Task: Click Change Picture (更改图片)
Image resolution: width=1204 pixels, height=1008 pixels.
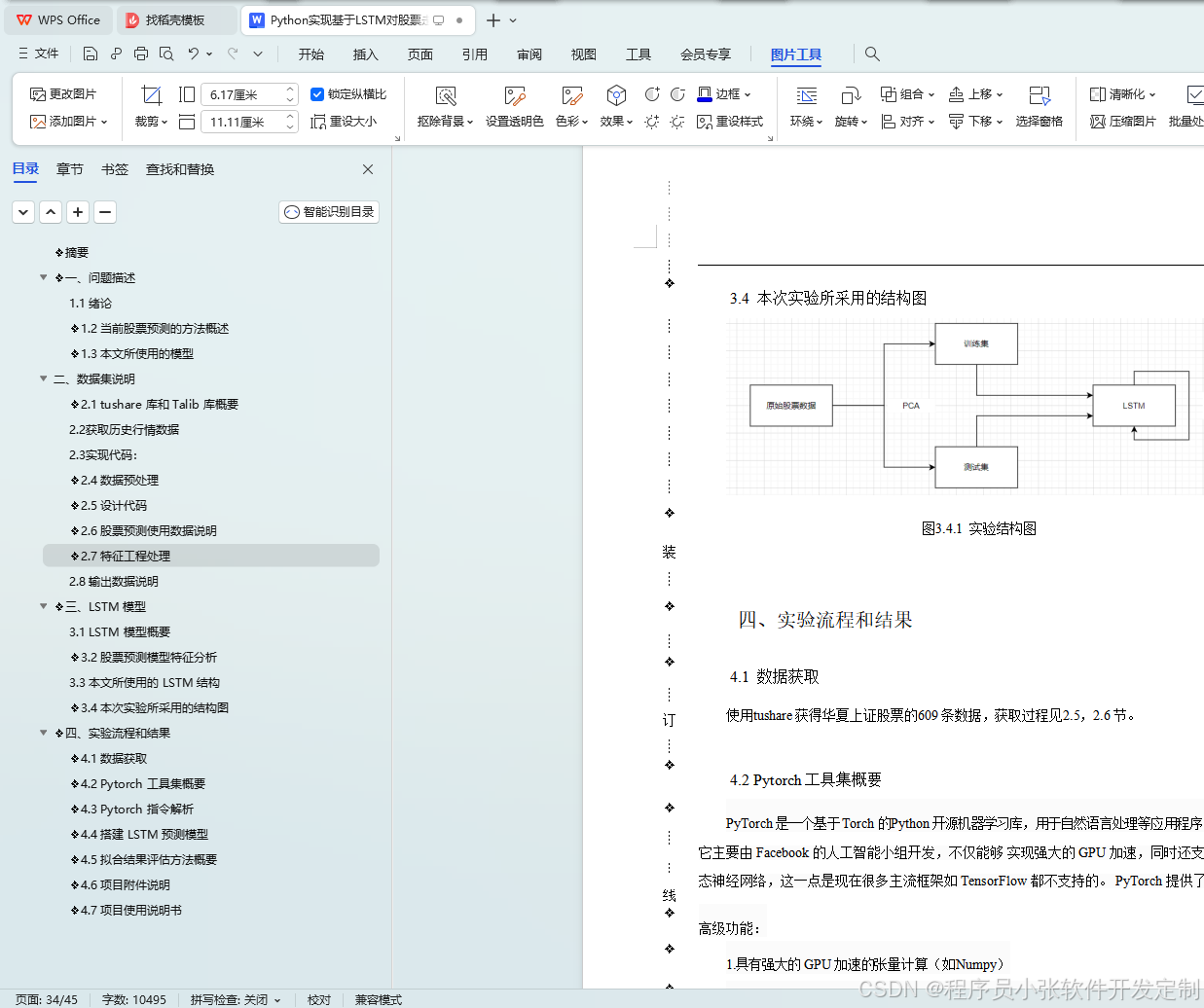Action: pos(63,94)
